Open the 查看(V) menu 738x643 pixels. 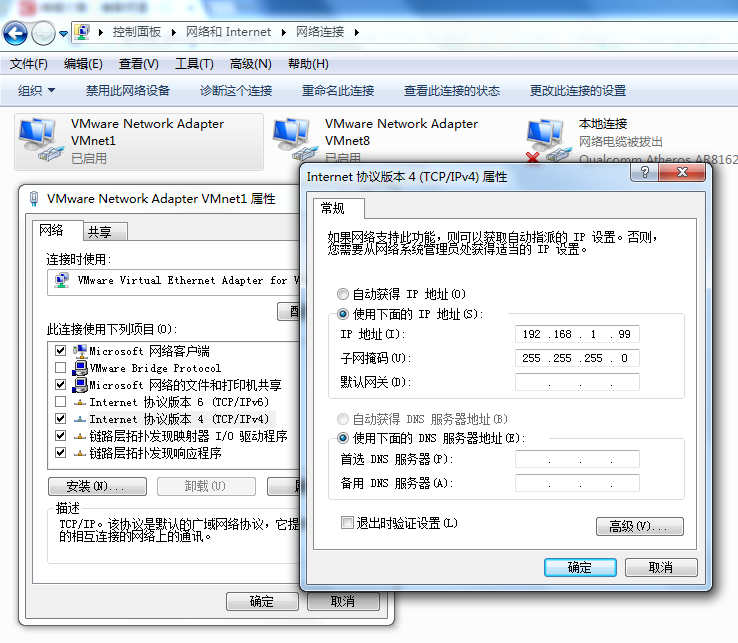(x=139, y=64)
